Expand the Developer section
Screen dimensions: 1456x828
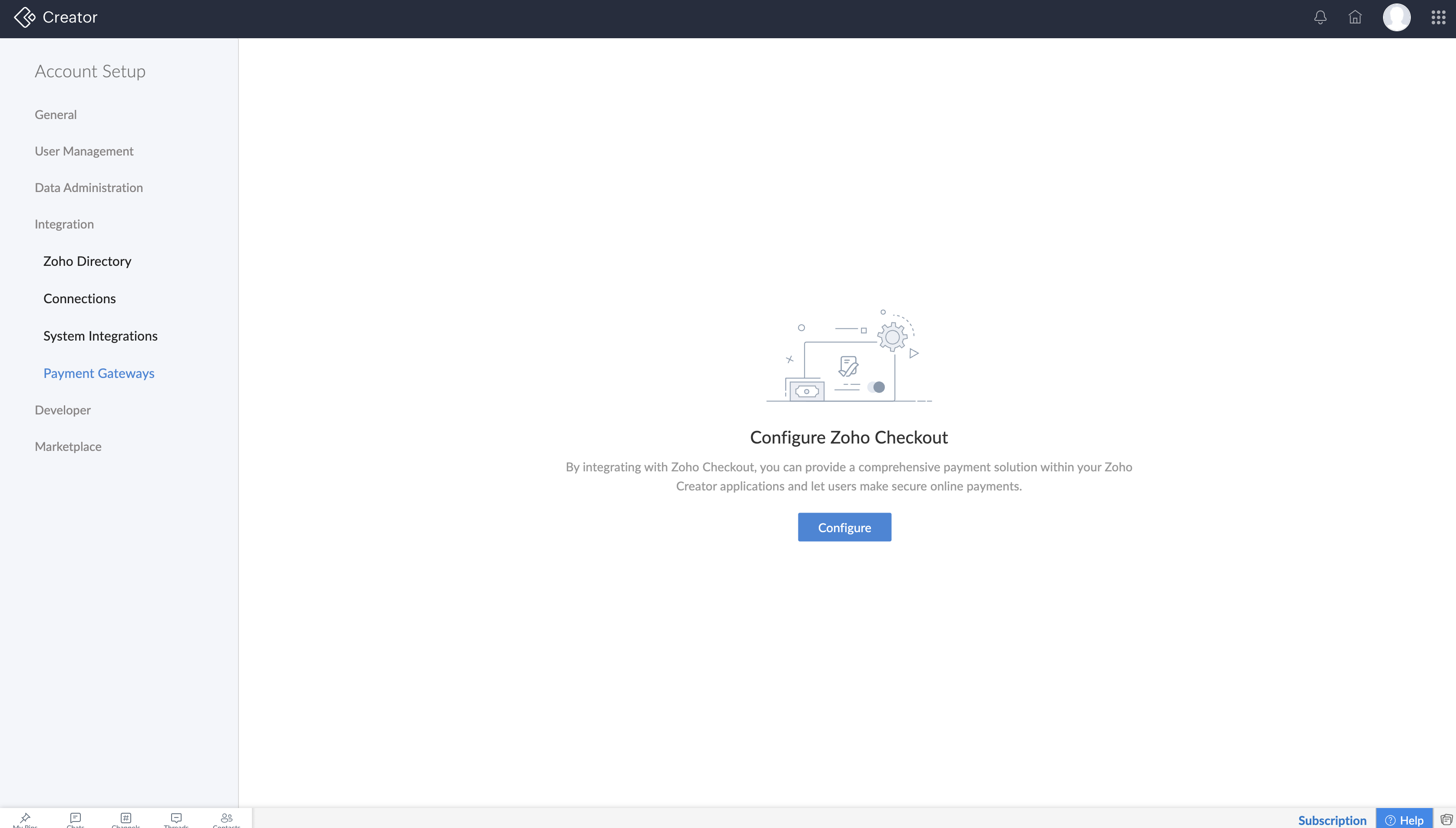(63, 410)
